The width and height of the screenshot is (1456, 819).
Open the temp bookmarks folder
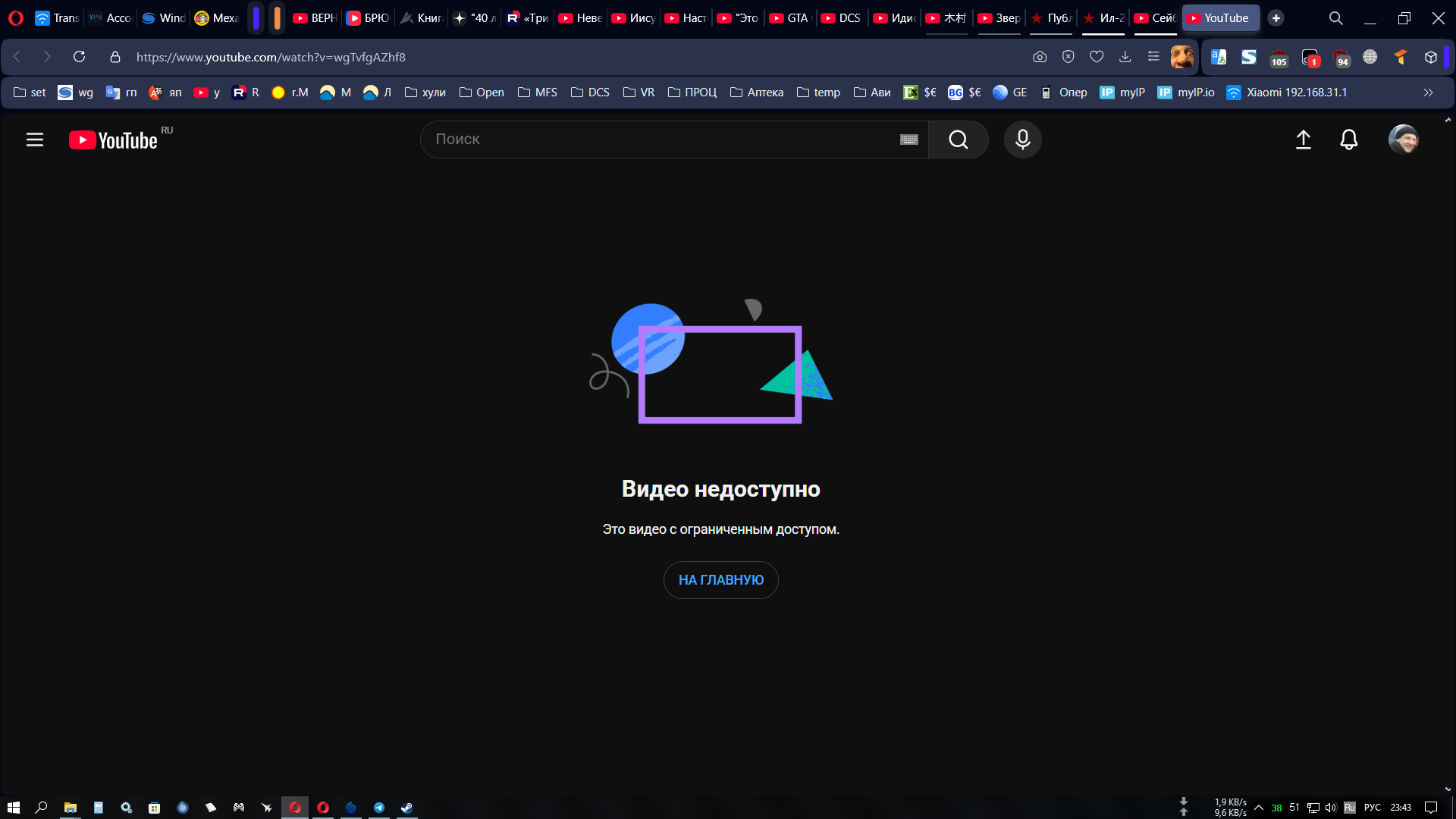pyautogui.click(x=818, y=93)
